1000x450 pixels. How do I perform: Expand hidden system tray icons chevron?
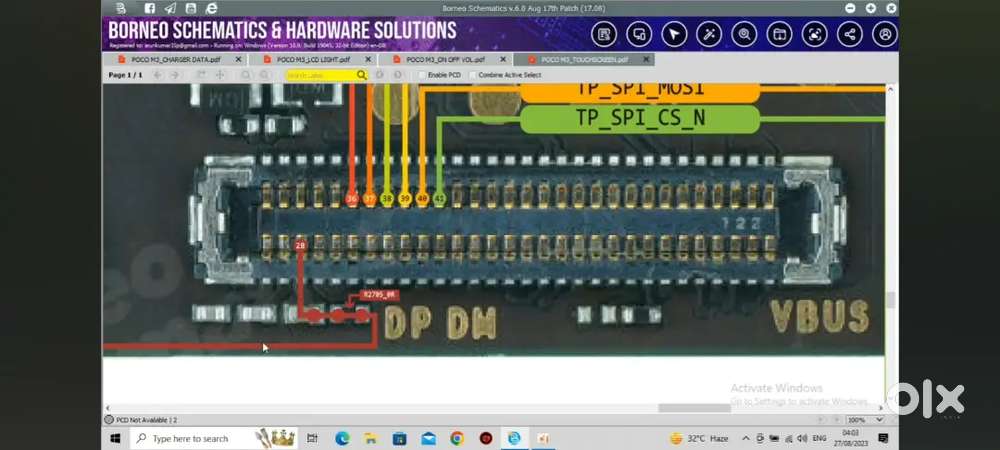tap(746, 439)
